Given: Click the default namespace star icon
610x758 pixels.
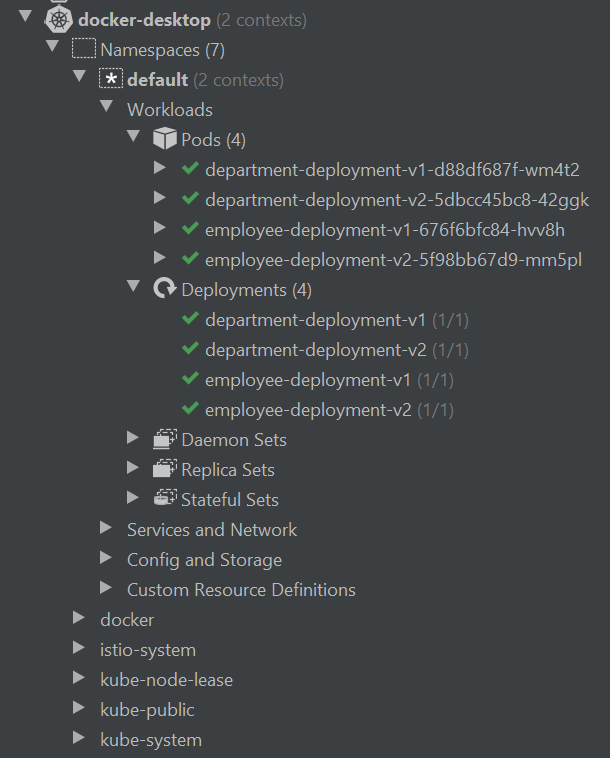Looking at the screenshot, I should tap(111, 80).
